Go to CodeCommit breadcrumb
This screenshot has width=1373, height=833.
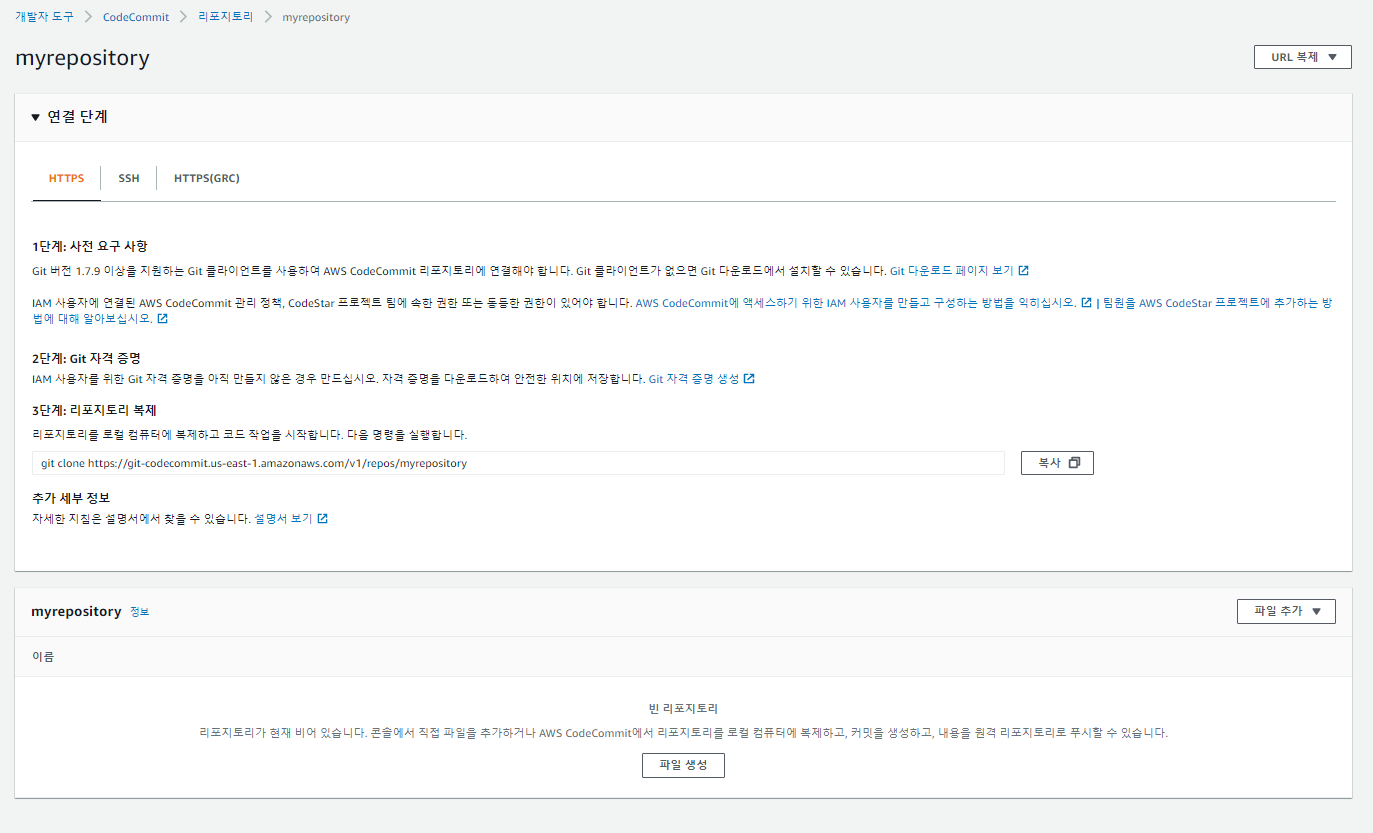point(136,17)
